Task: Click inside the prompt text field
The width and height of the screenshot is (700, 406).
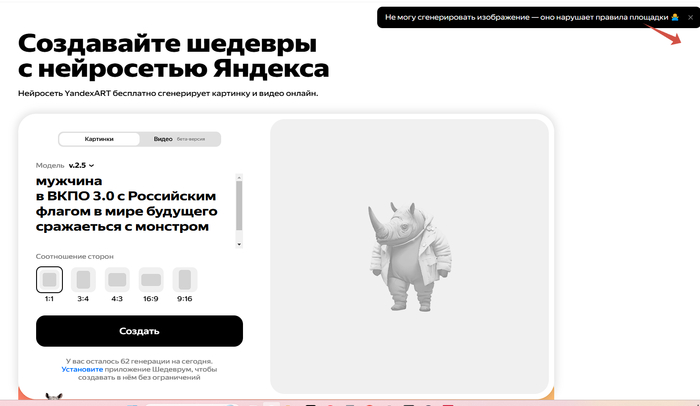Action: [130, 205]
